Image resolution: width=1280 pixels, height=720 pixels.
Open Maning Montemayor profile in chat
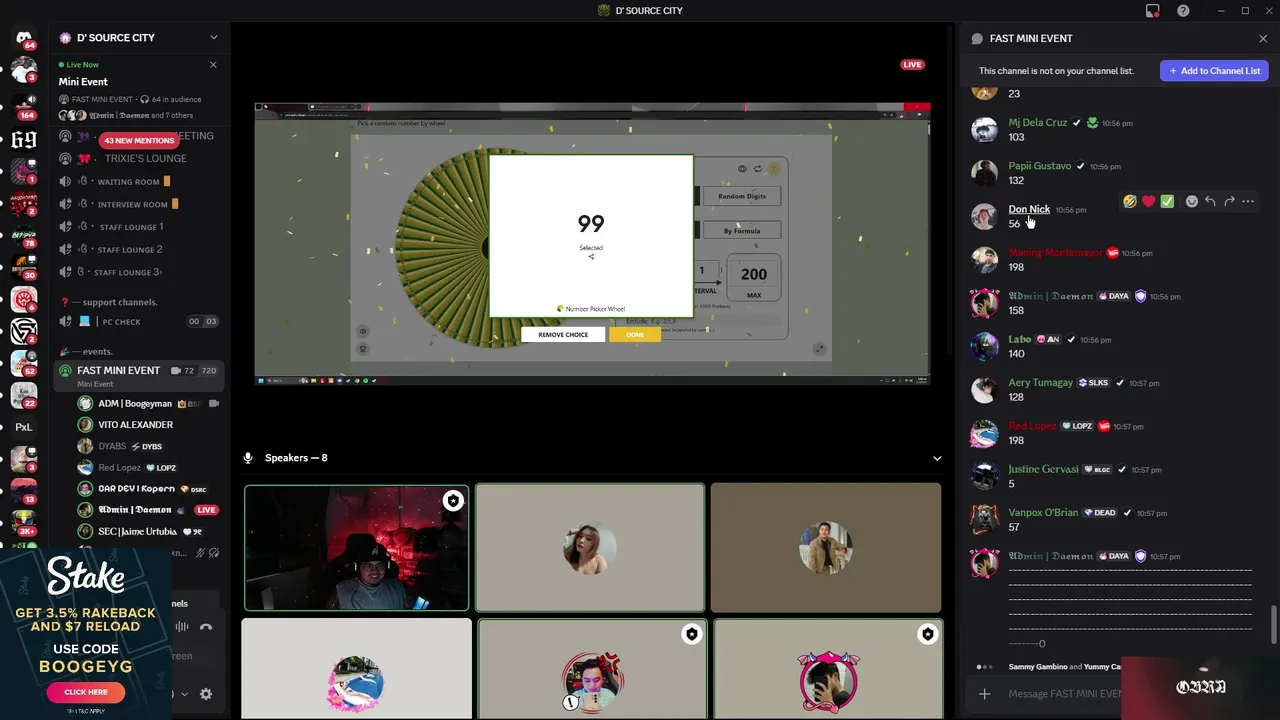pyautogui.click(x=1055, y=253)
